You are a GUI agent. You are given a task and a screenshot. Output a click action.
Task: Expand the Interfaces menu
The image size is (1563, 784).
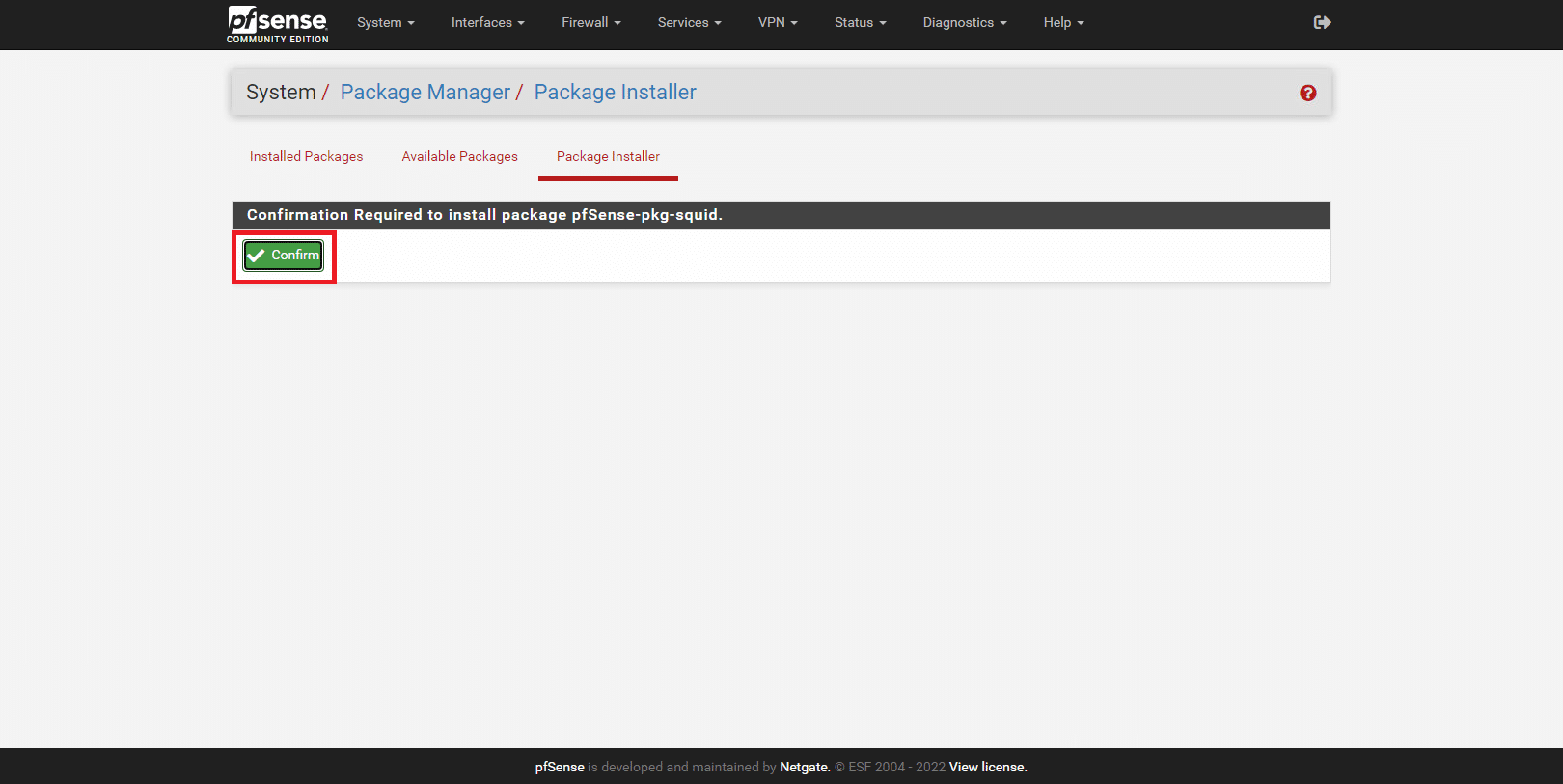(488, 22)
